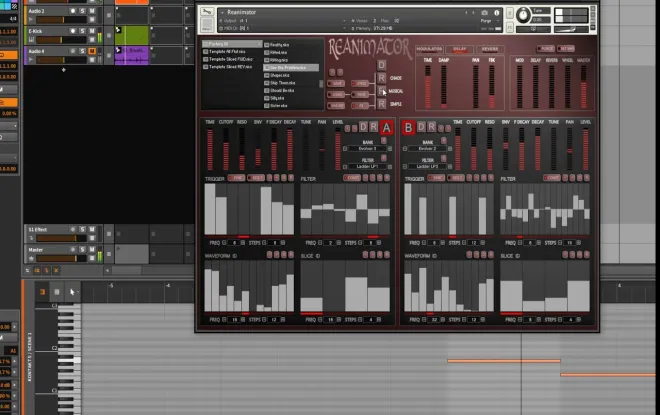The height and width of the screenshot is (415, 660).
Task: Solo the Audio 2 track
Action: [x=82, y=11]
